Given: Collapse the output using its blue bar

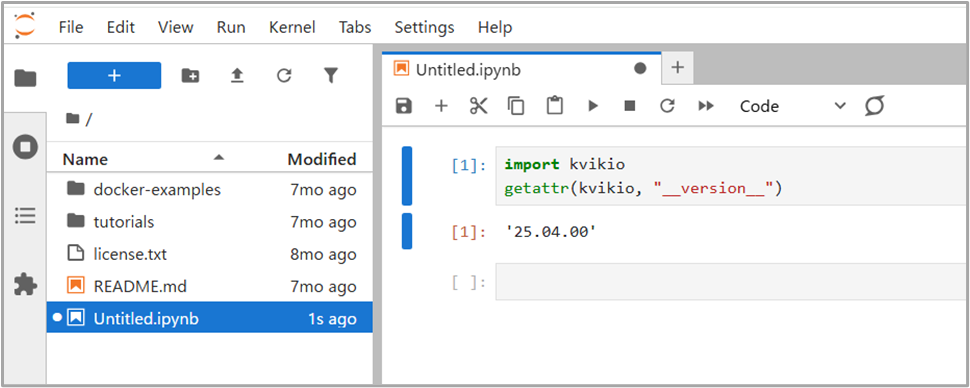Looking at the screenshot, I should 406,231.
